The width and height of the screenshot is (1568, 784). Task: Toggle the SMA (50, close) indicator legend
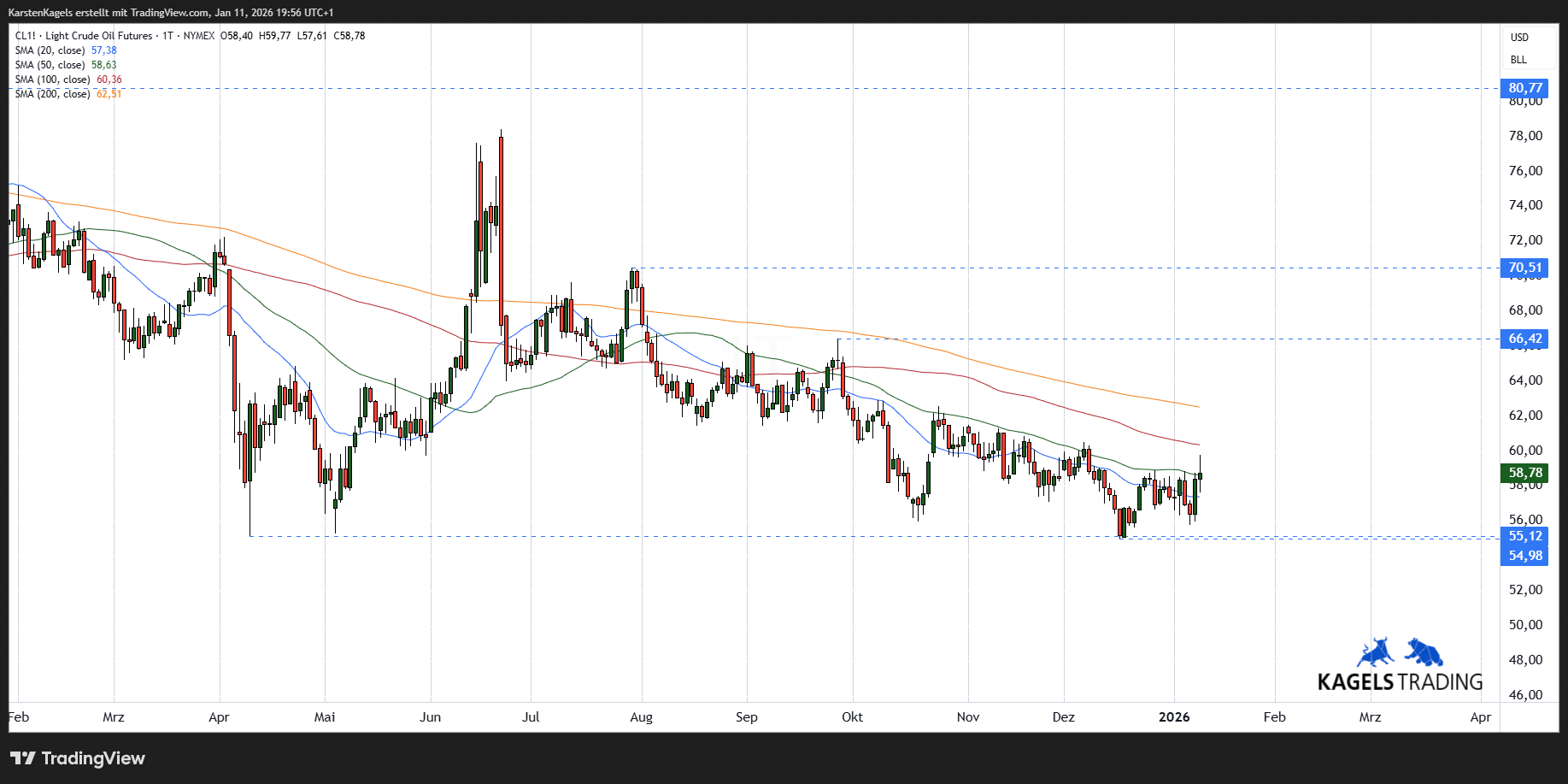click(x=50, y=65)
